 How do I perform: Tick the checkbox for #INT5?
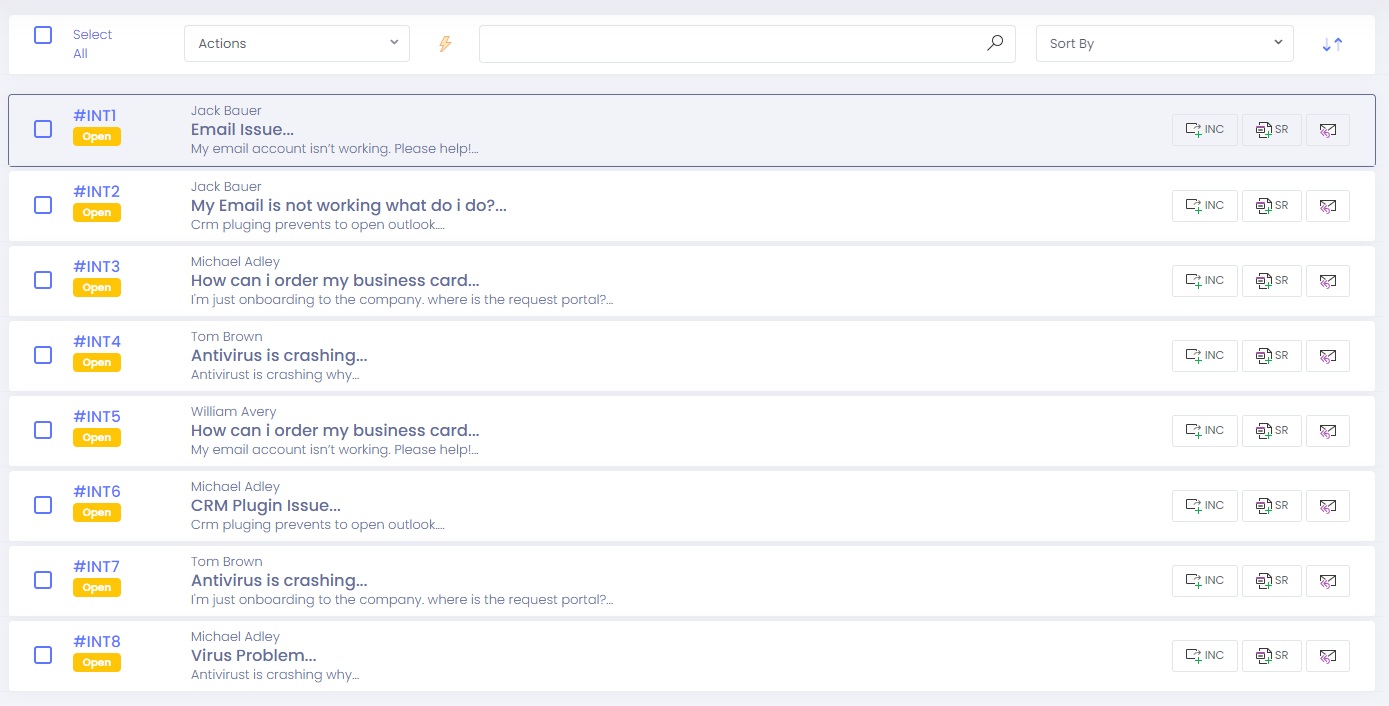tap(43, 430)
